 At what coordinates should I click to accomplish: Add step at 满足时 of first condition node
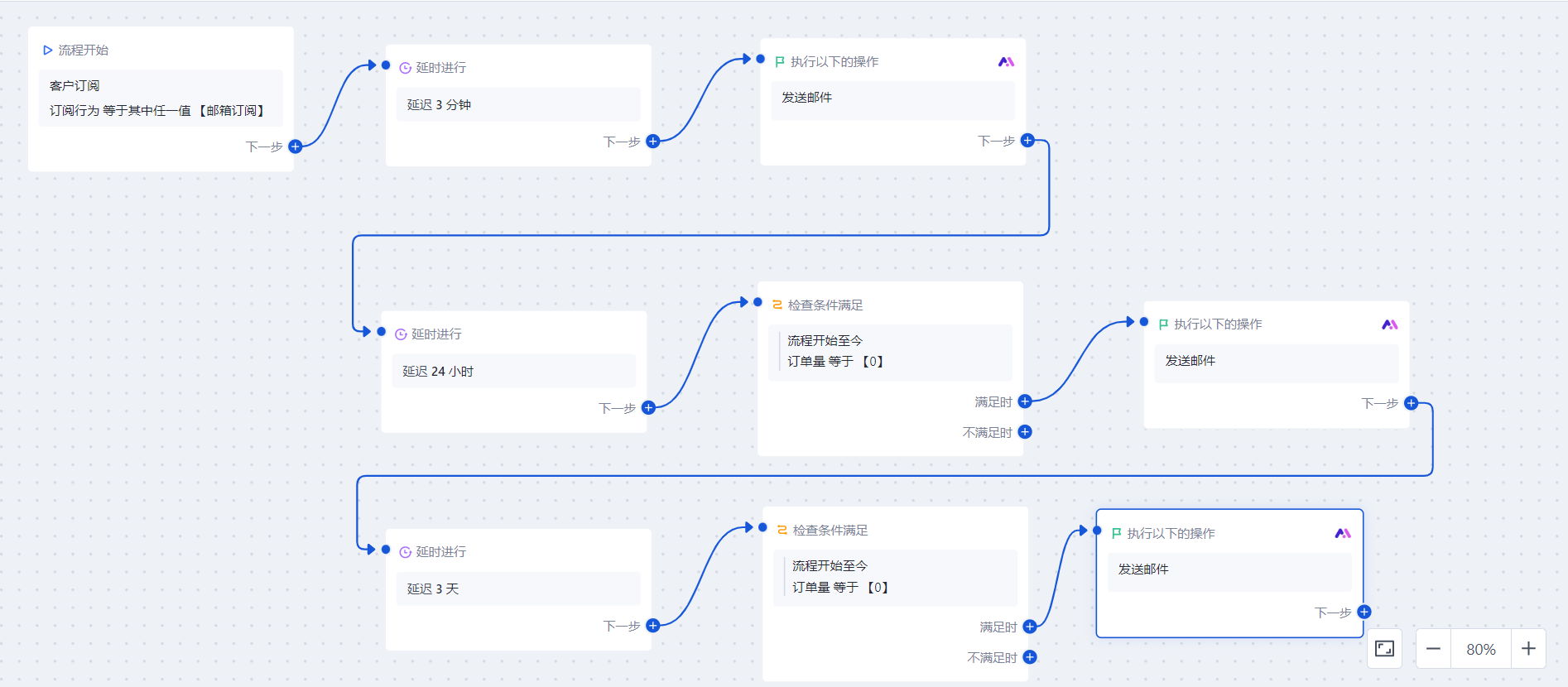point(1025,401)
